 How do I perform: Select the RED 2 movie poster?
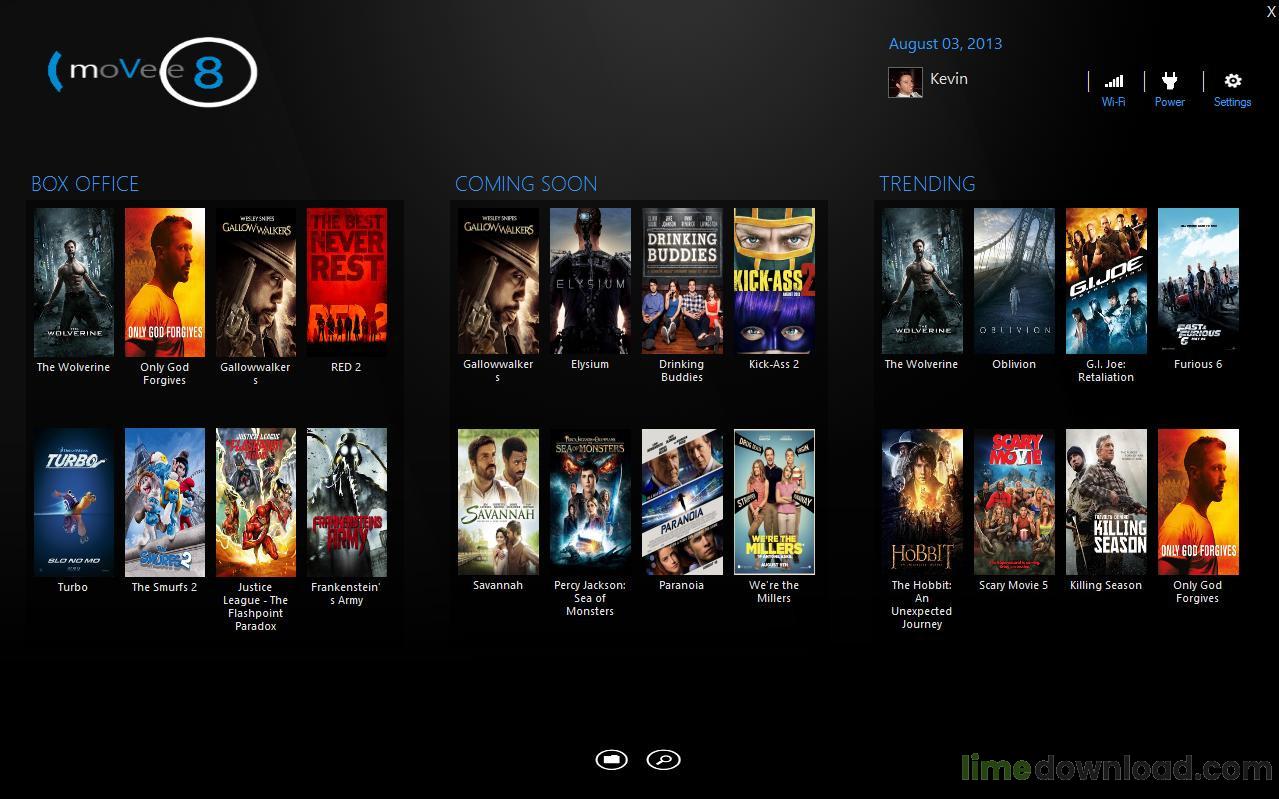[347, 282]
